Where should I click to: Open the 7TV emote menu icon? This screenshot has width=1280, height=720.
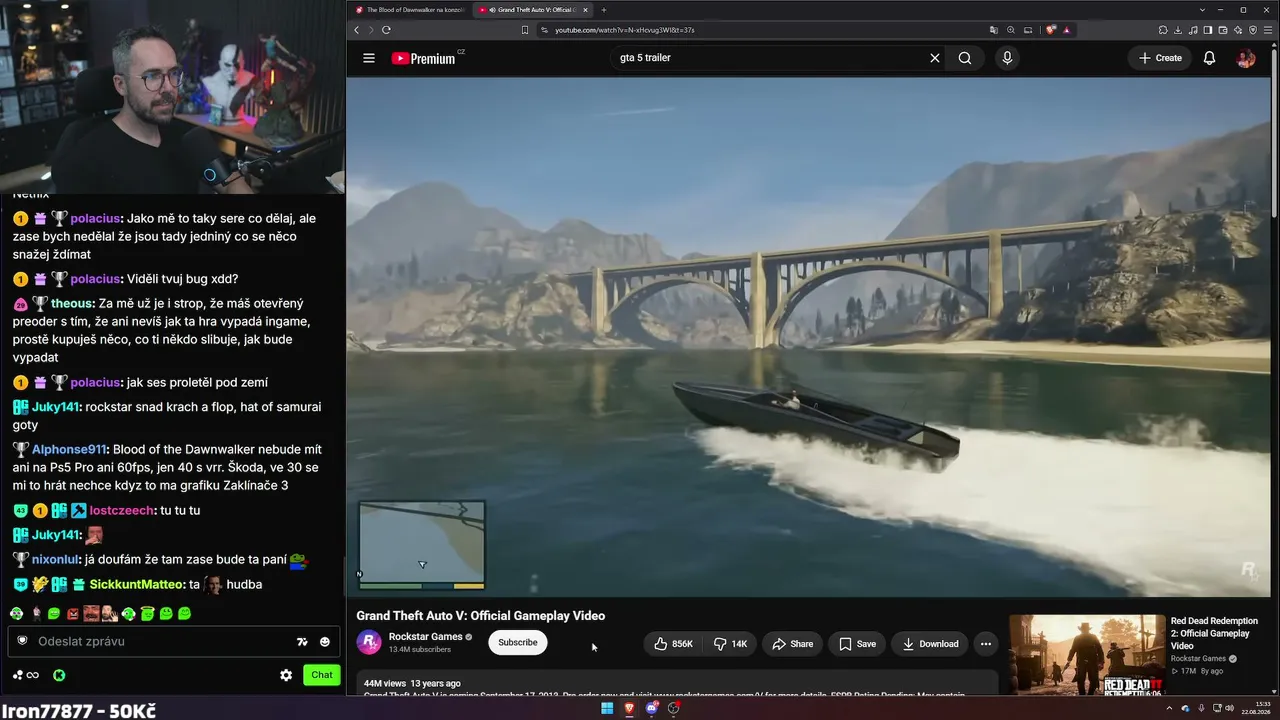302,642
